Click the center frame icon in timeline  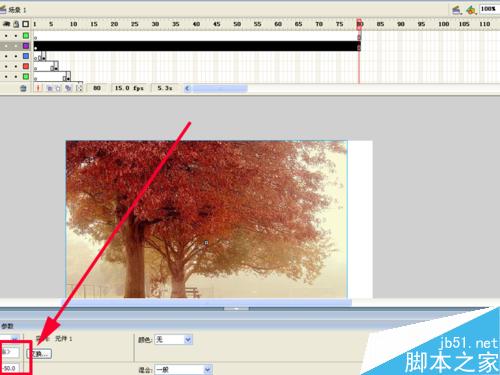pyautogui.click(x=38, y=88)
